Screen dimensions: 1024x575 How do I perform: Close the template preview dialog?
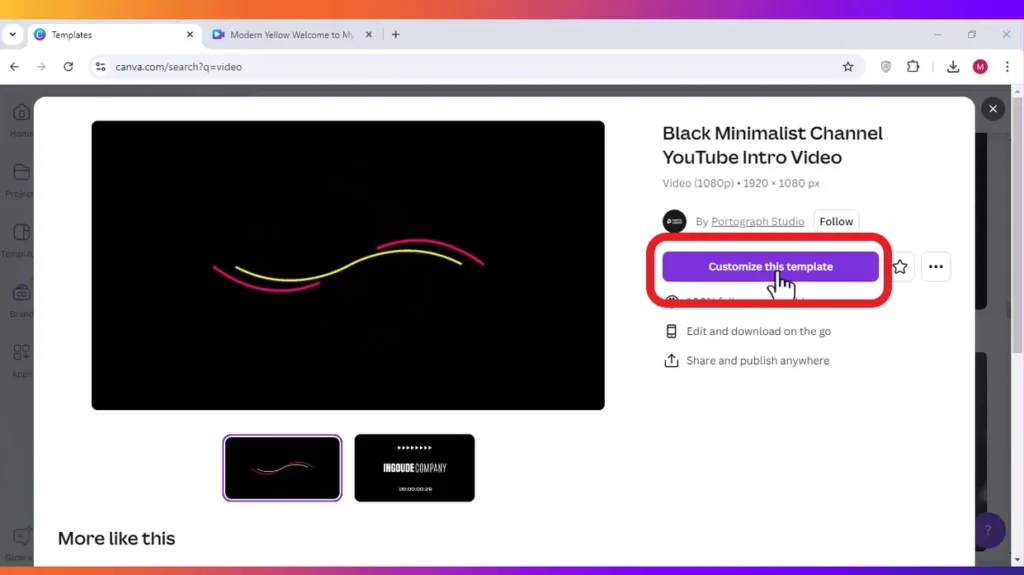993,109
